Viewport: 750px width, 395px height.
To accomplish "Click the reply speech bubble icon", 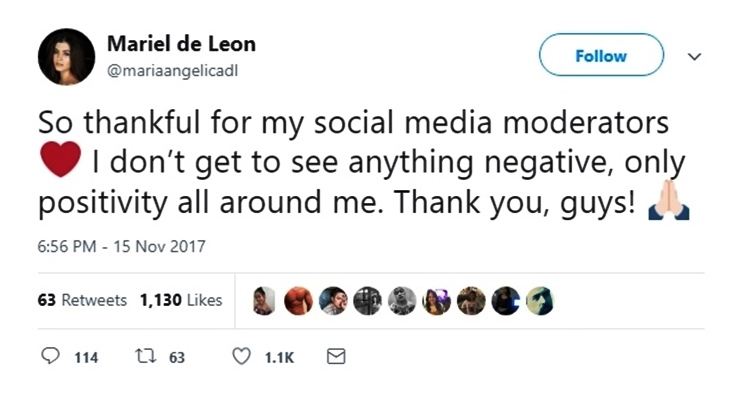I will tap(50, 356).
